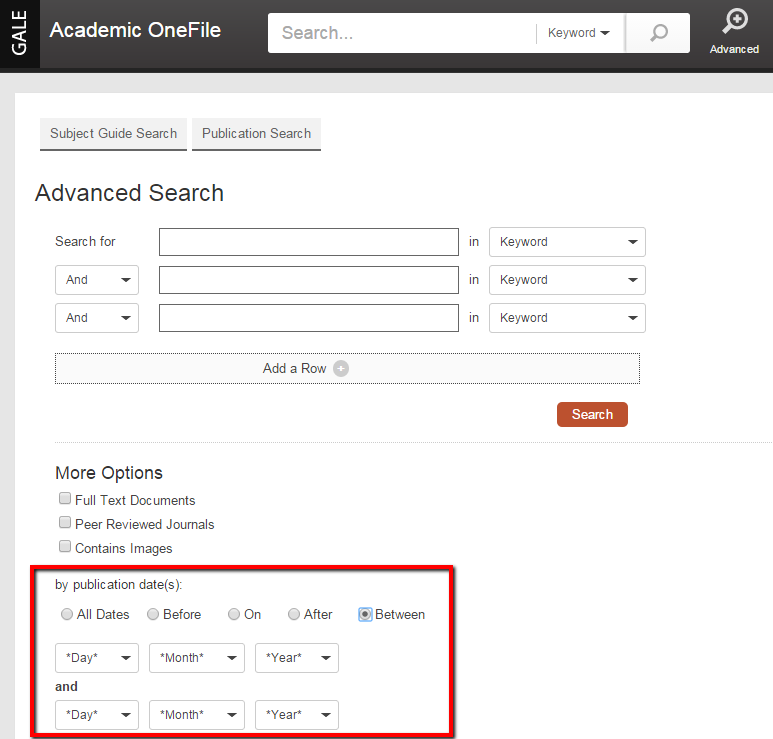Viewport: 773px width, 739px height.
Task: Choose the Before date option
Action: (153, 614)
